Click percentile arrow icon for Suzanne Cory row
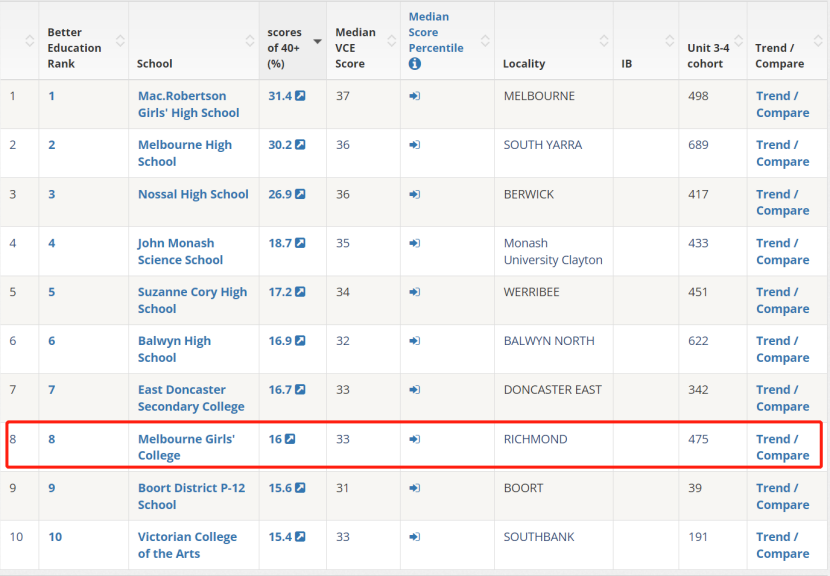 414,292
